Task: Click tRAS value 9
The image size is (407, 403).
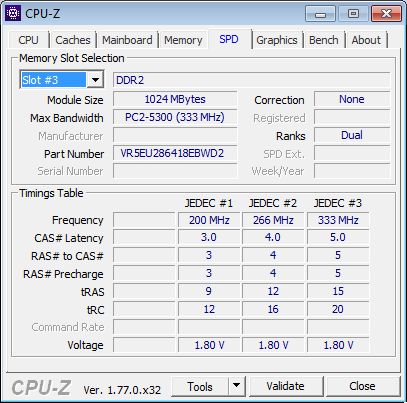Action: click(x=209, y=291)
